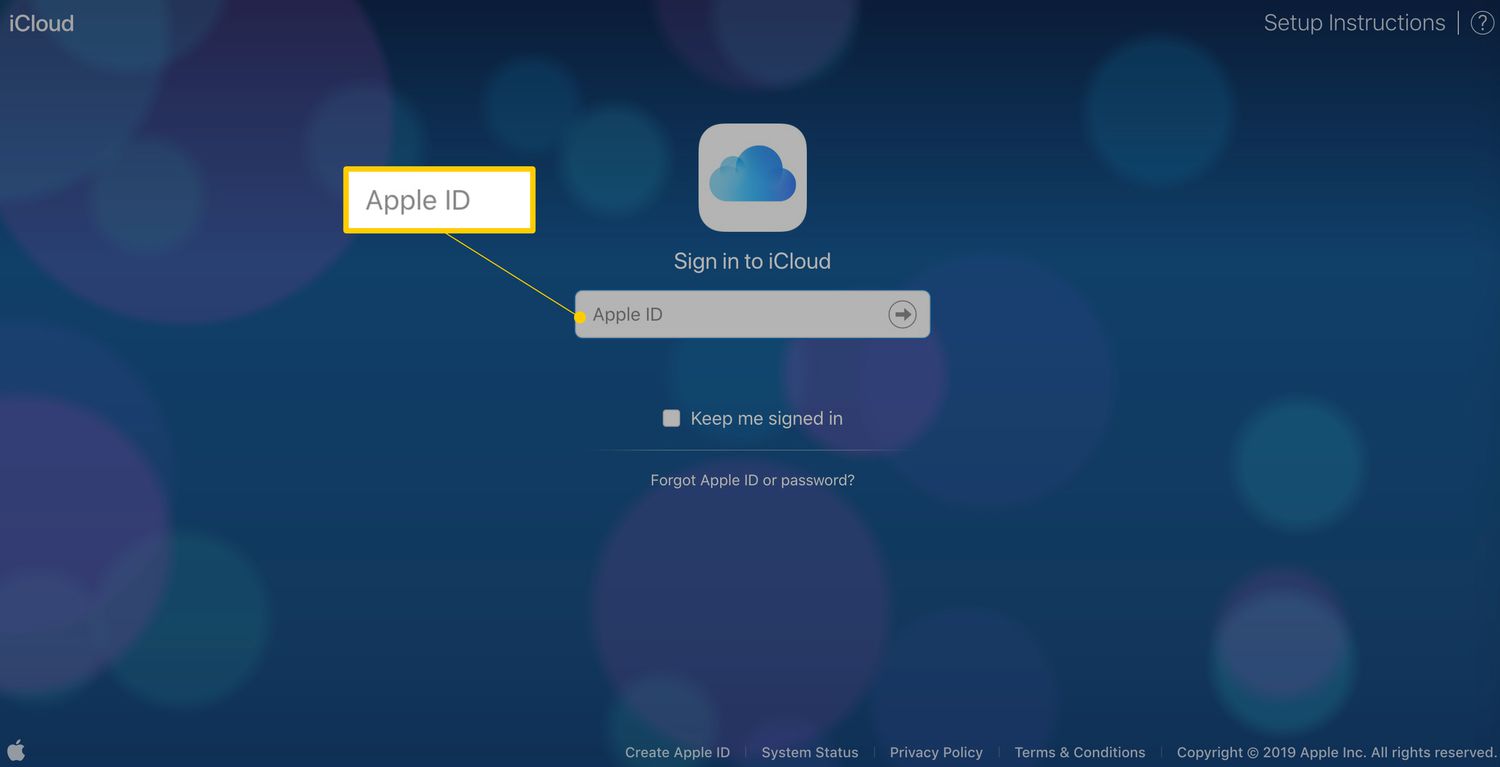Click the separator bar beside Setup Instructions
Viewport: 1500px width, 767px height.
pos(1458,23)
